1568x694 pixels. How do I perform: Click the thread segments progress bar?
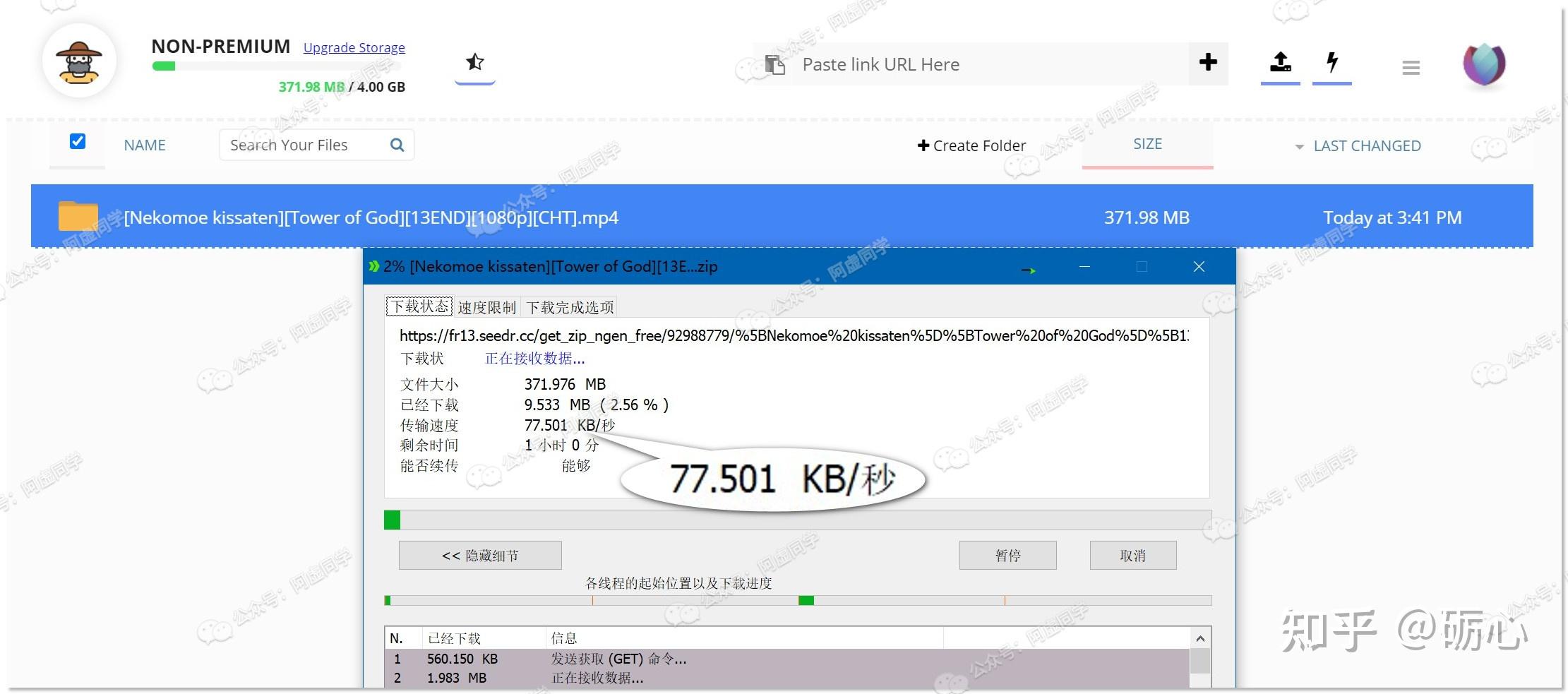pos(798,601)
